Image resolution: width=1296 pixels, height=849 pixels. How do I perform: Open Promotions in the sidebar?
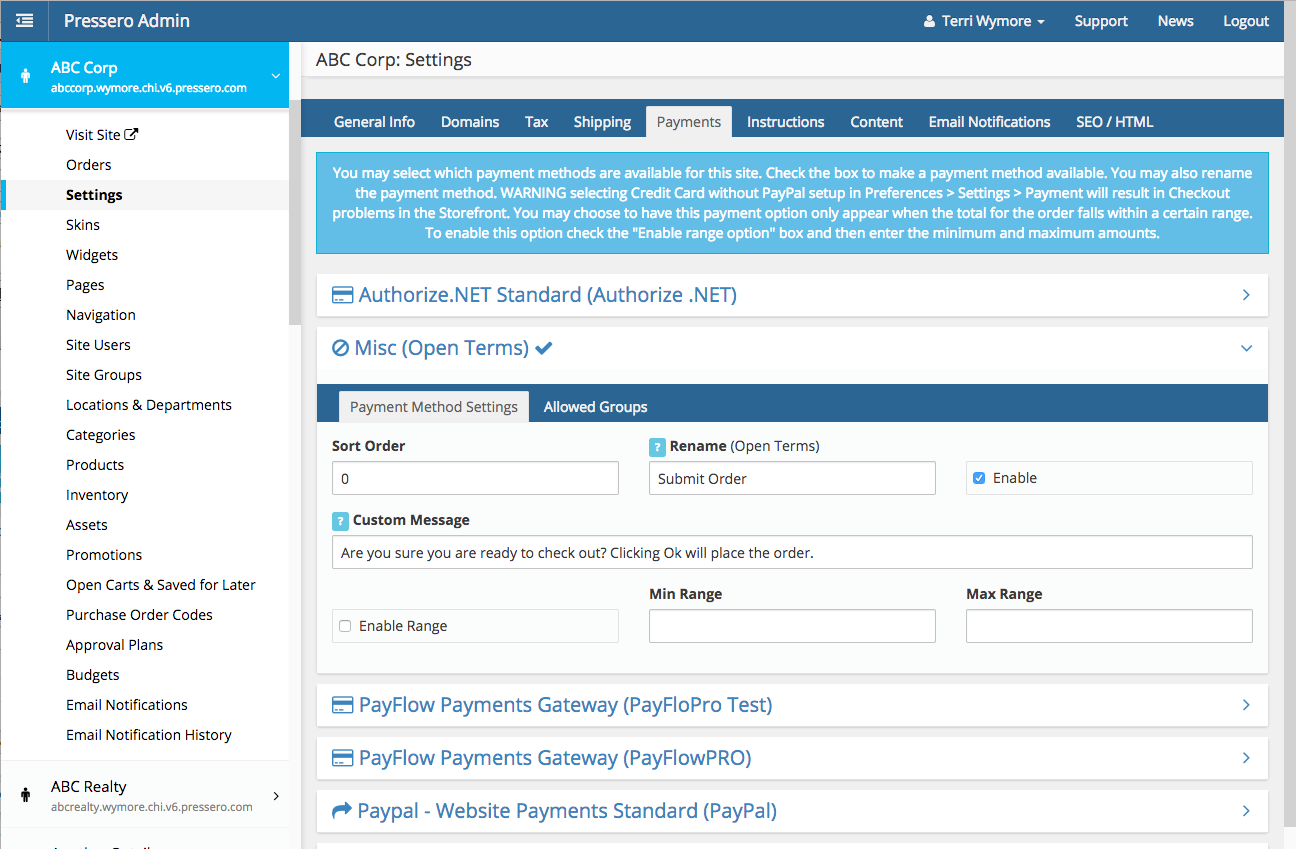(104, 555)
